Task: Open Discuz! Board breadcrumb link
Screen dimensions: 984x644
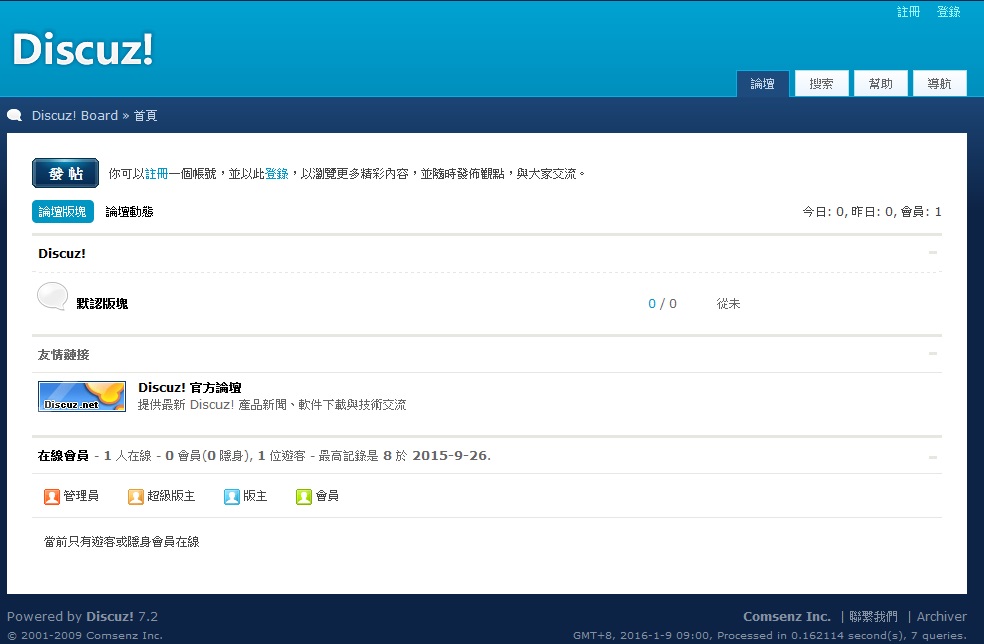Action: pyautogui.click(x=75, y=115)
